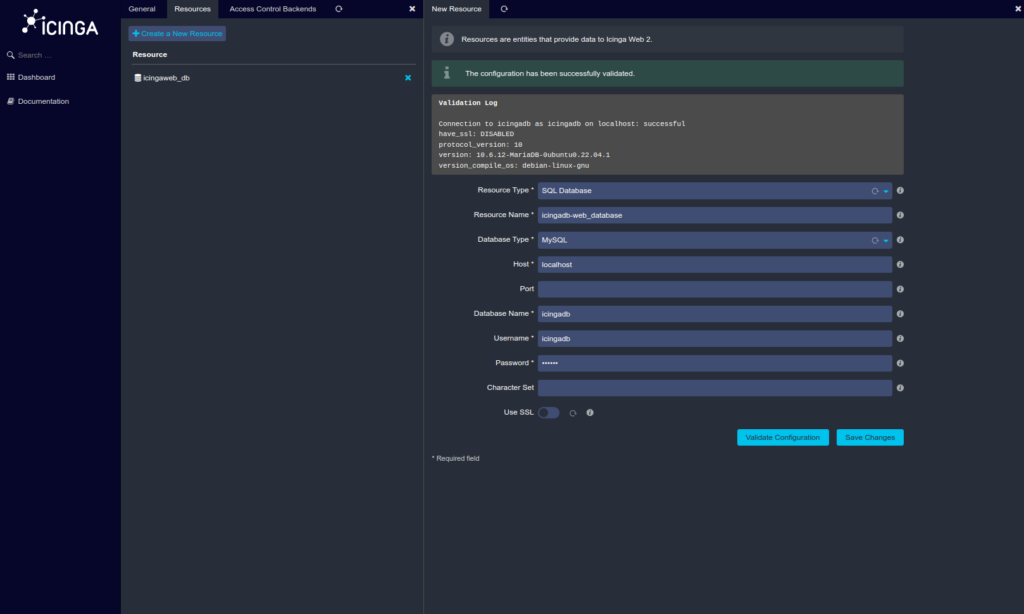Refresh the New Resource panel
The height and width of the screenshot is (614, 1024).
503,8
